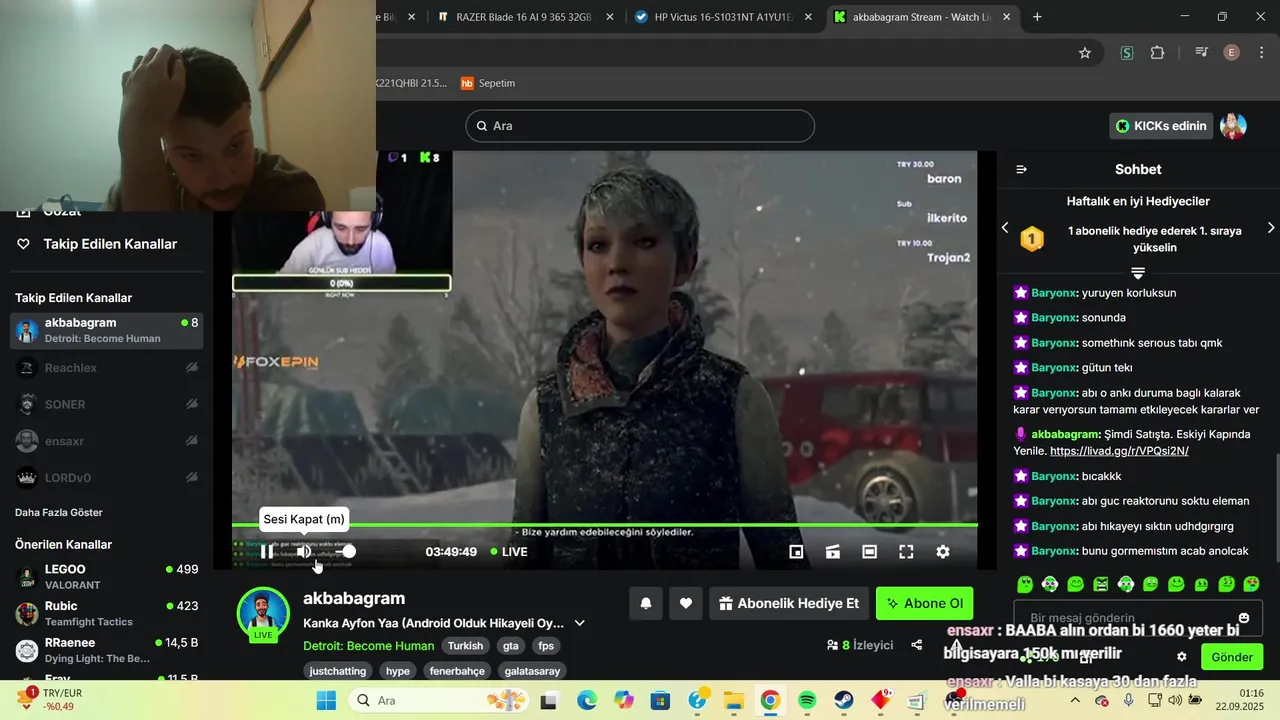Open Steam from the taskbar

[844, 700]
